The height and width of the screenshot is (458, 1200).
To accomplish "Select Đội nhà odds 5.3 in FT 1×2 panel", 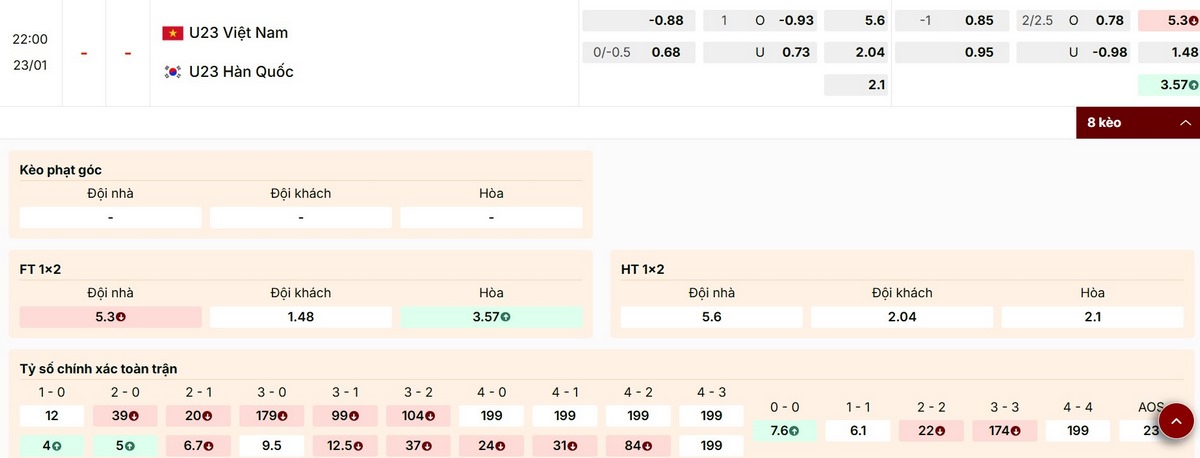I will (x=110, y=317).
